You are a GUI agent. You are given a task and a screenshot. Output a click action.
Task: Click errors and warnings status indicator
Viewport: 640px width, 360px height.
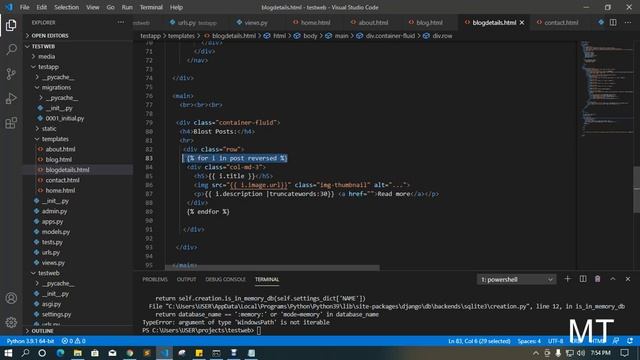[73, 341]
